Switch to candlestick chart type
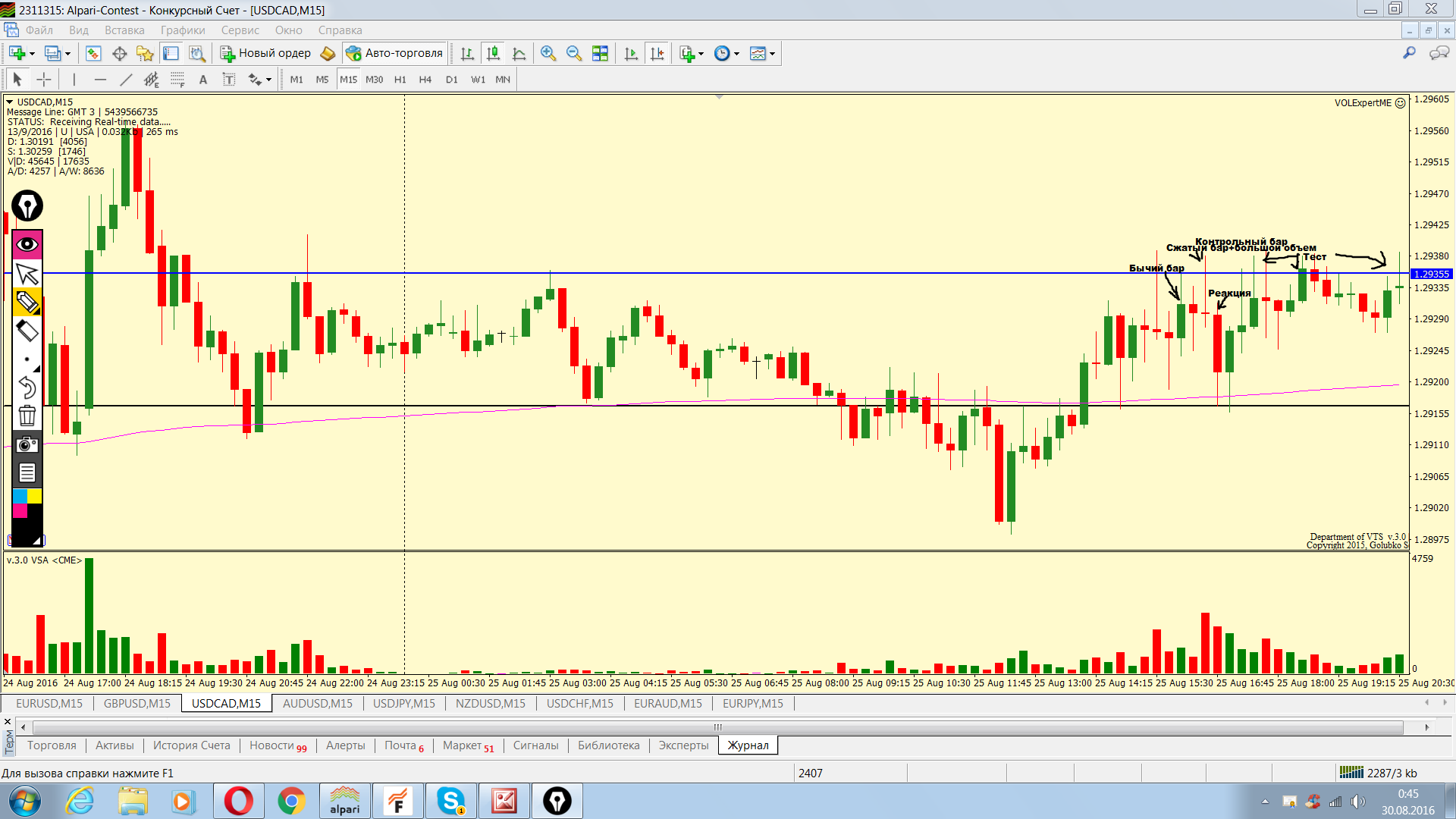 coord(493,53)
